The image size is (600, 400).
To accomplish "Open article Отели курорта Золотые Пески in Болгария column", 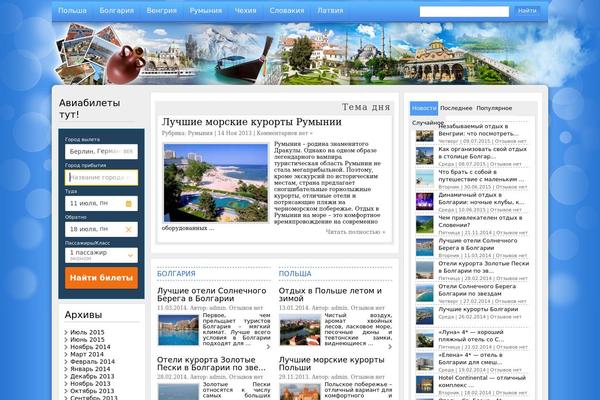I will (211, 363).
